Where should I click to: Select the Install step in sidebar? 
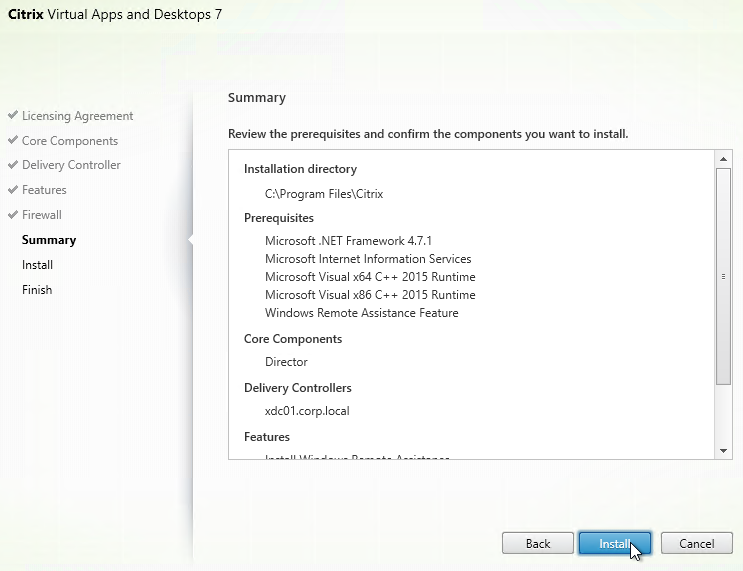click(37, 264)
